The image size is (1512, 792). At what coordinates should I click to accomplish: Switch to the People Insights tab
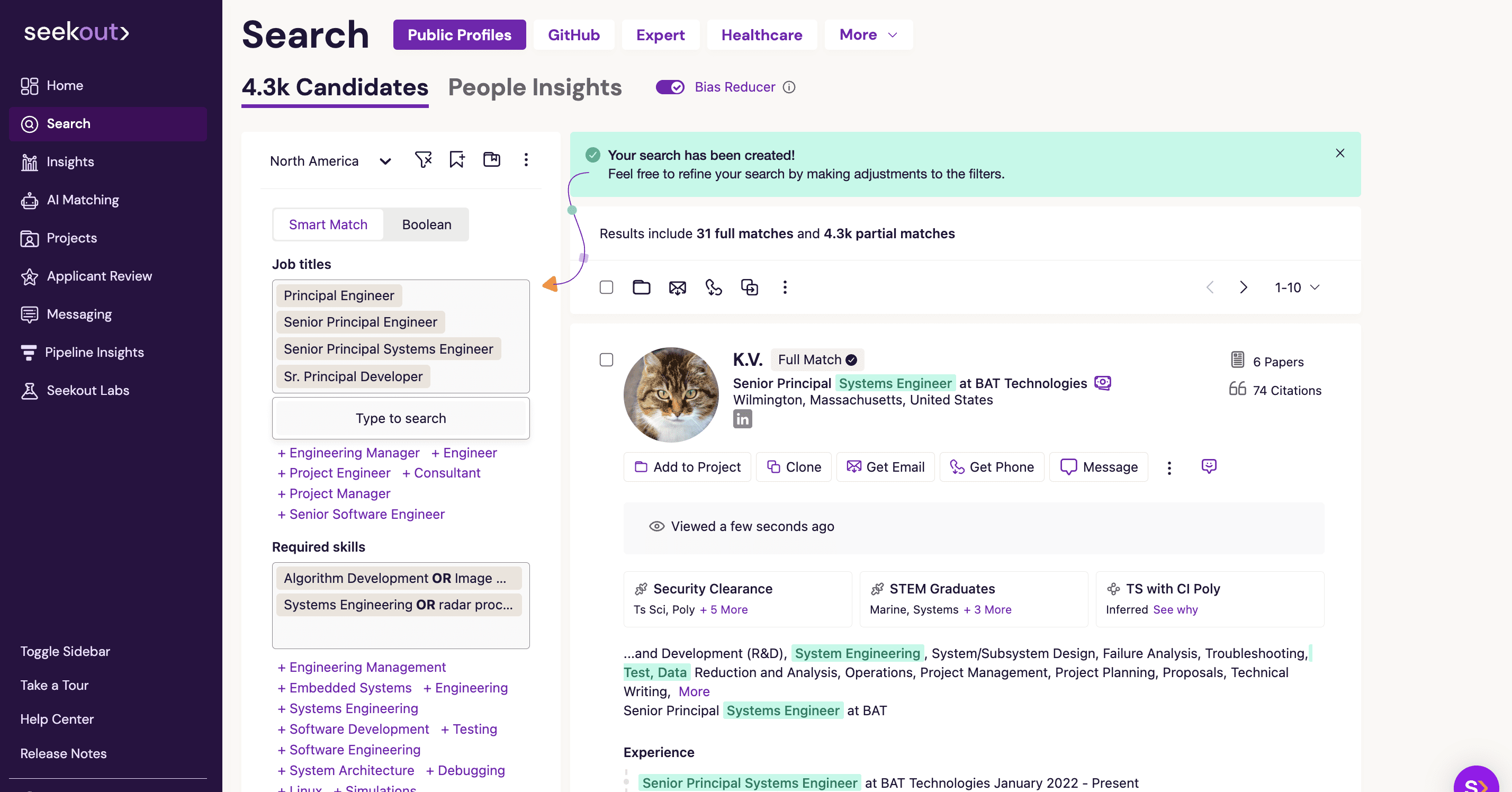pyautogui.click(x=534, y=87)
